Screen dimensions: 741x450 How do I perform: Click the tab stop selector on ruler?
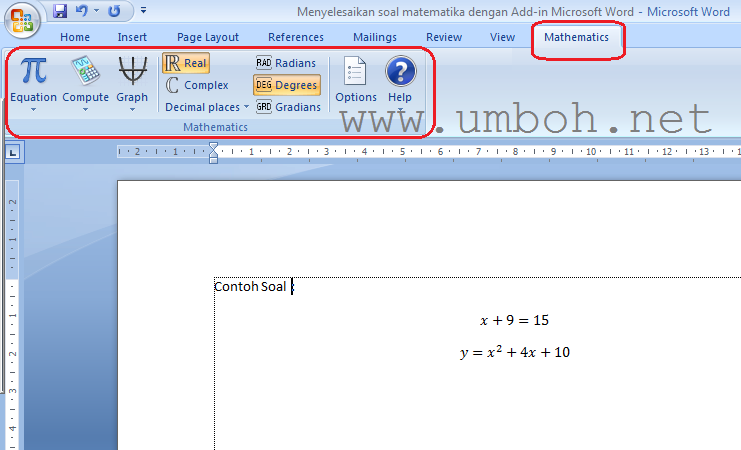[13, 152]
